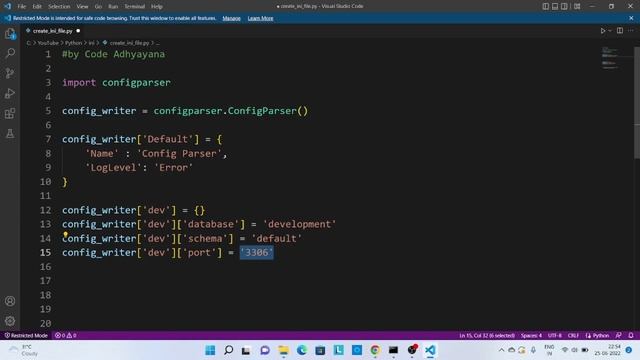Change the CRLF end-of-line selector
This screenshot has width=640, height=360.
coord(573,336)
